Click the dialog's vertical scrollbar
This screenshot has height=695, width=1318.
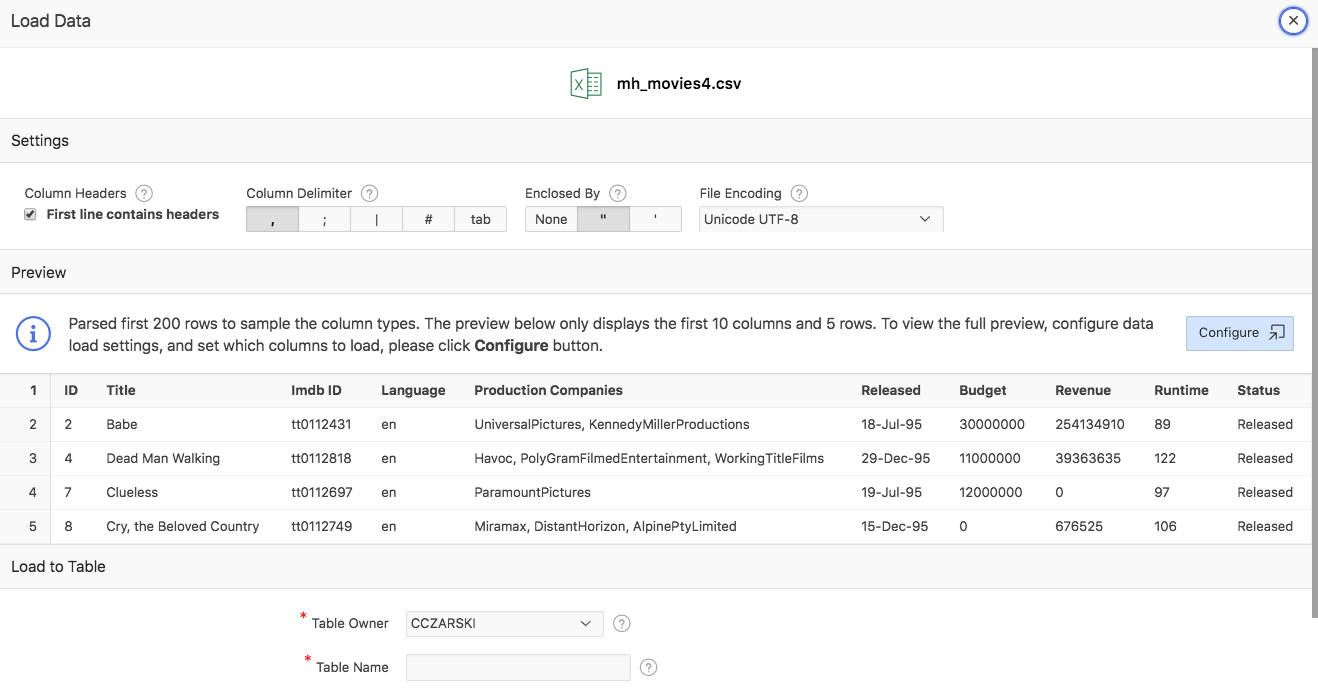coord(1314,330)
